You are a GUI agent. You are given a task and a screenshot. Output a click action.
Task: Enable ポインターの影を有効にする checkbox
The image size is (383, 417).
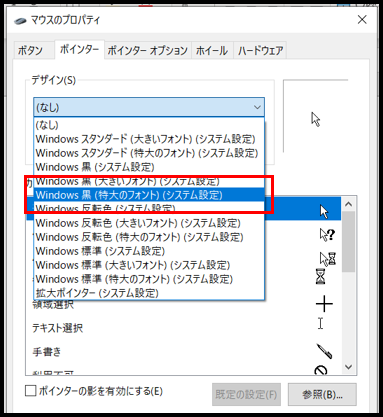click(x=31, y=391)
